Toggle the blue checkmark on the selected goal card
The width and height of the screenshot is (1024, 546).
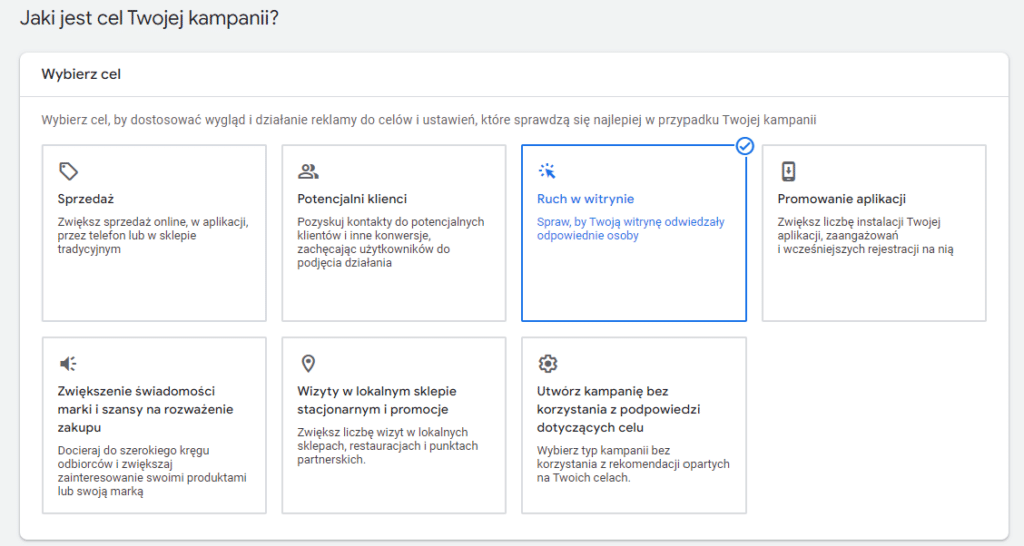744,146
